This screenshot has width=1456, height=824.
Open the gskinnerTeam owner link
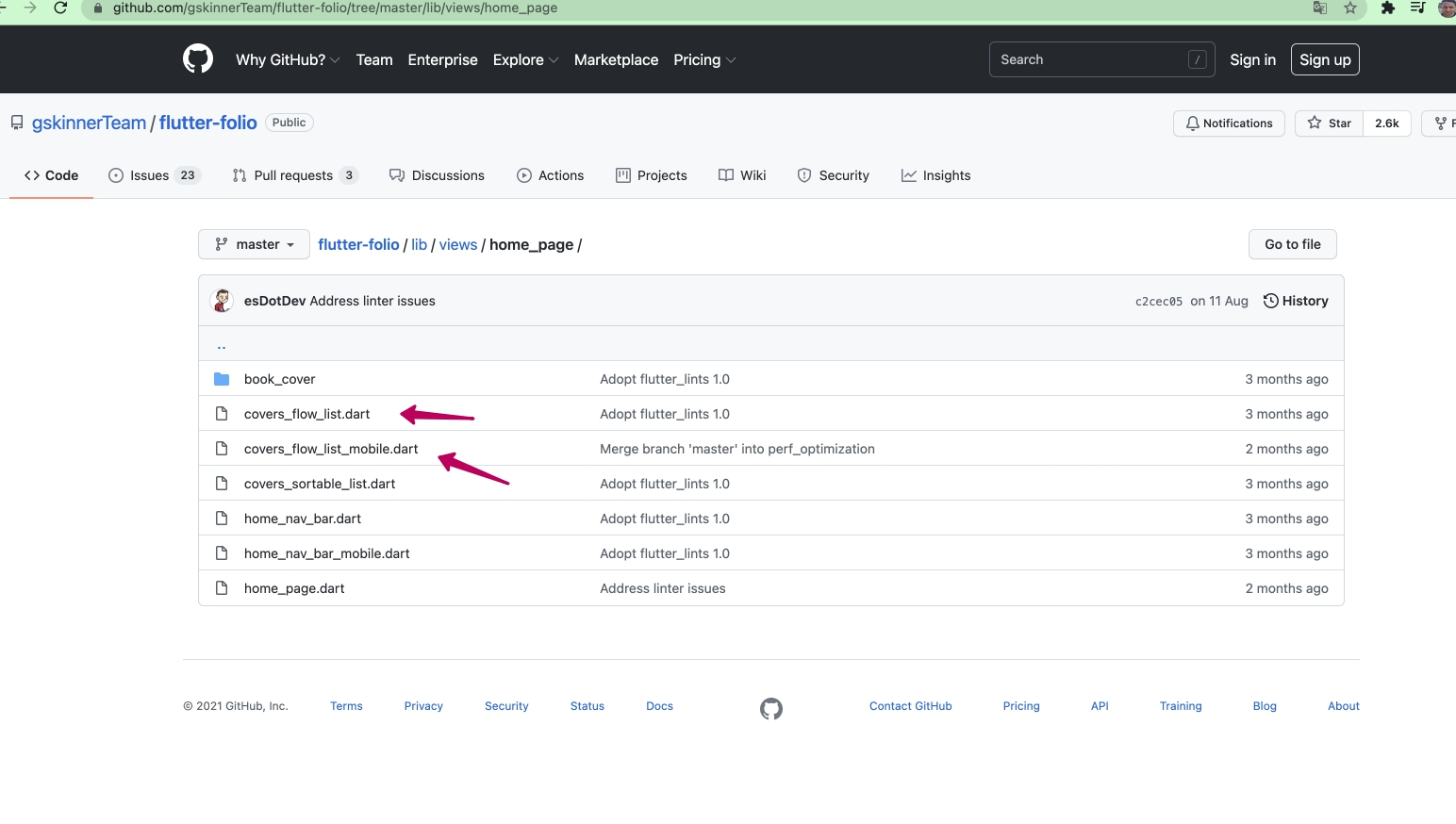89,123
